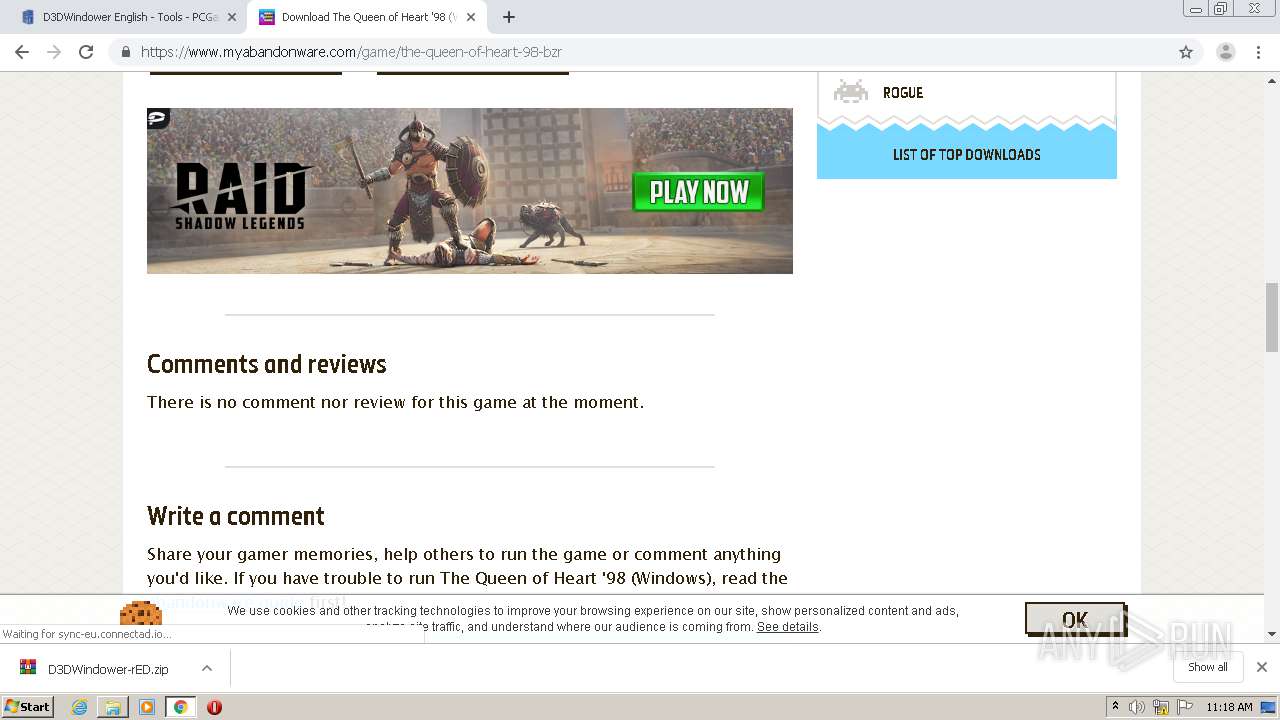Image resolution: width=1280 pixels, height=720 pixels.
Task: Open the media player taskbar icon
Action: click(147, 707)
